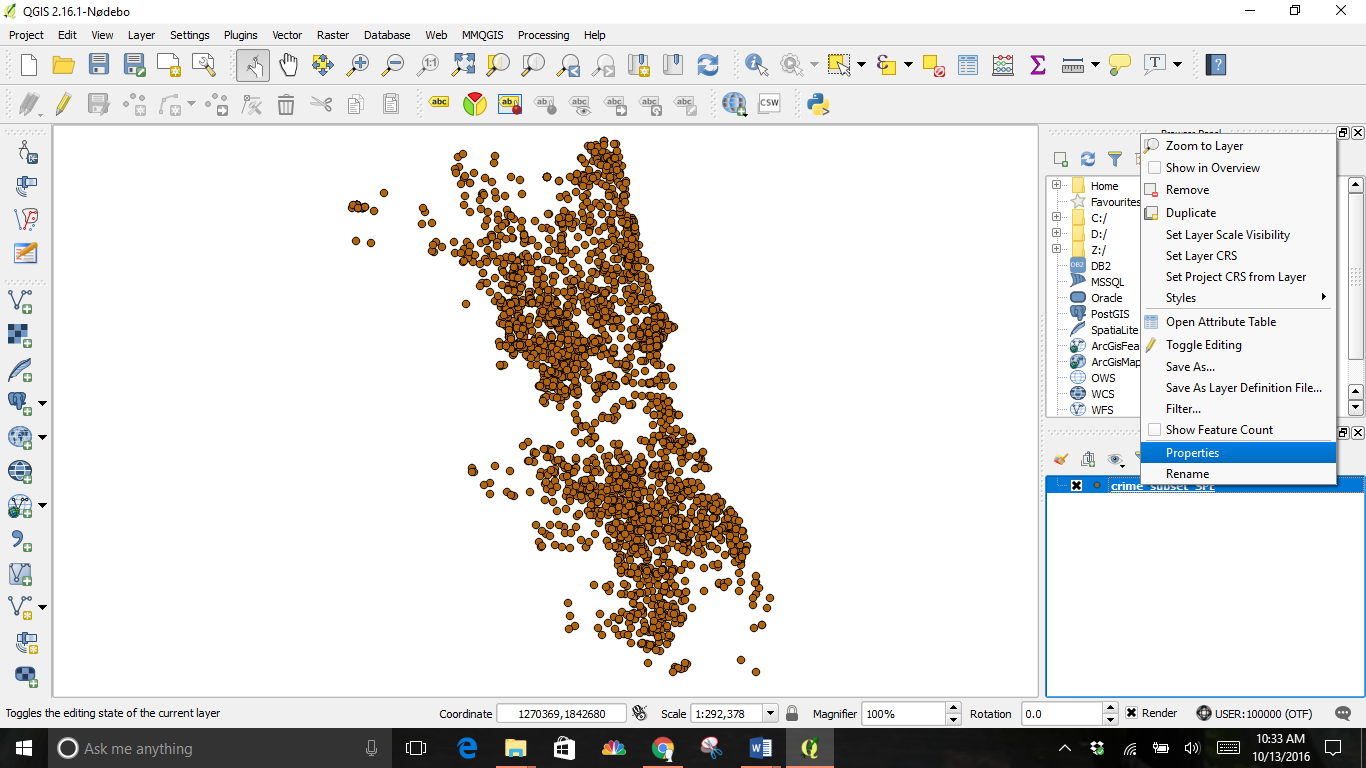Open the Field Calculator abacus icon

(1002, 65)
